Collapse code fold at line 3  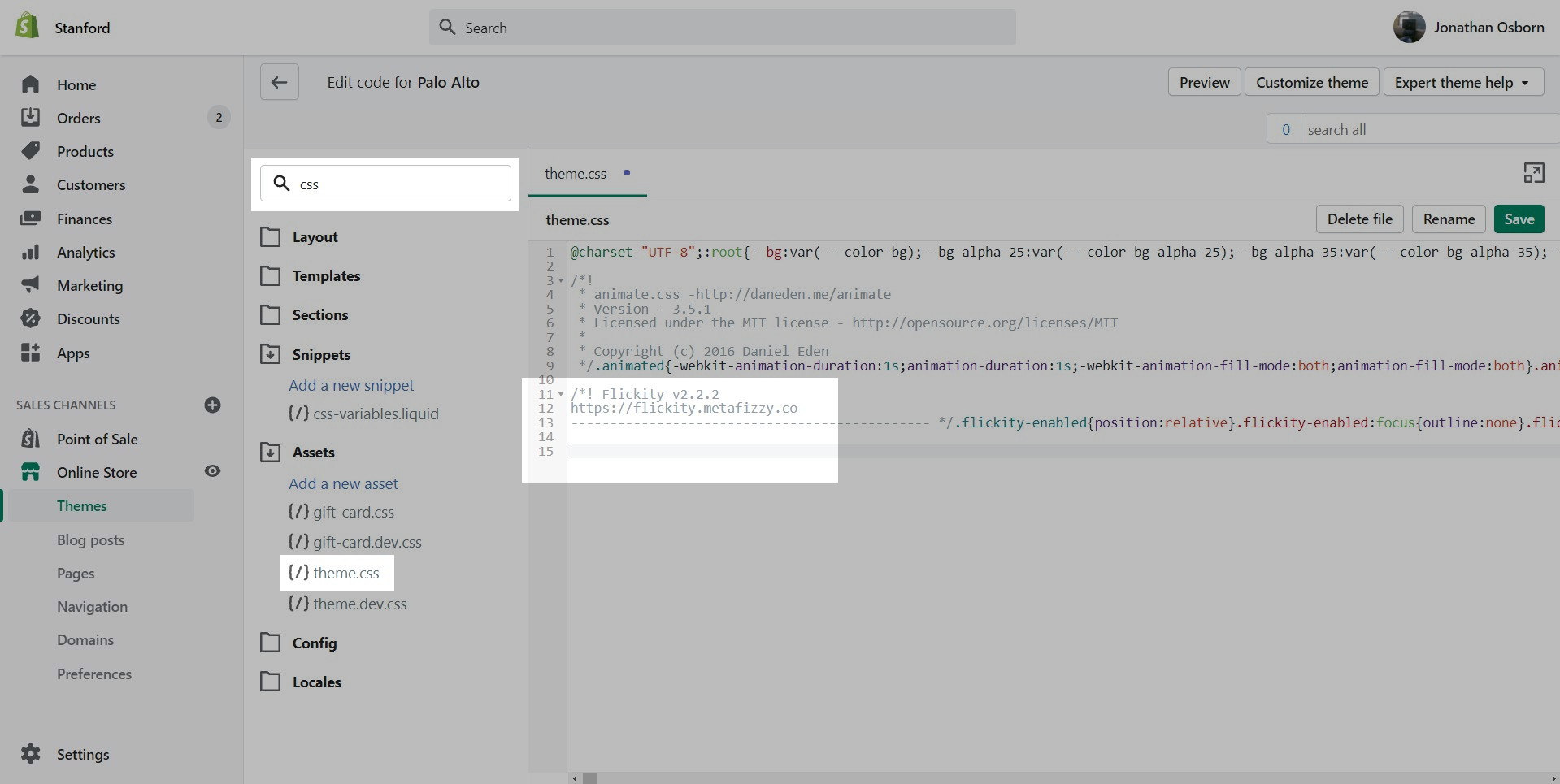tap(561, 281)
